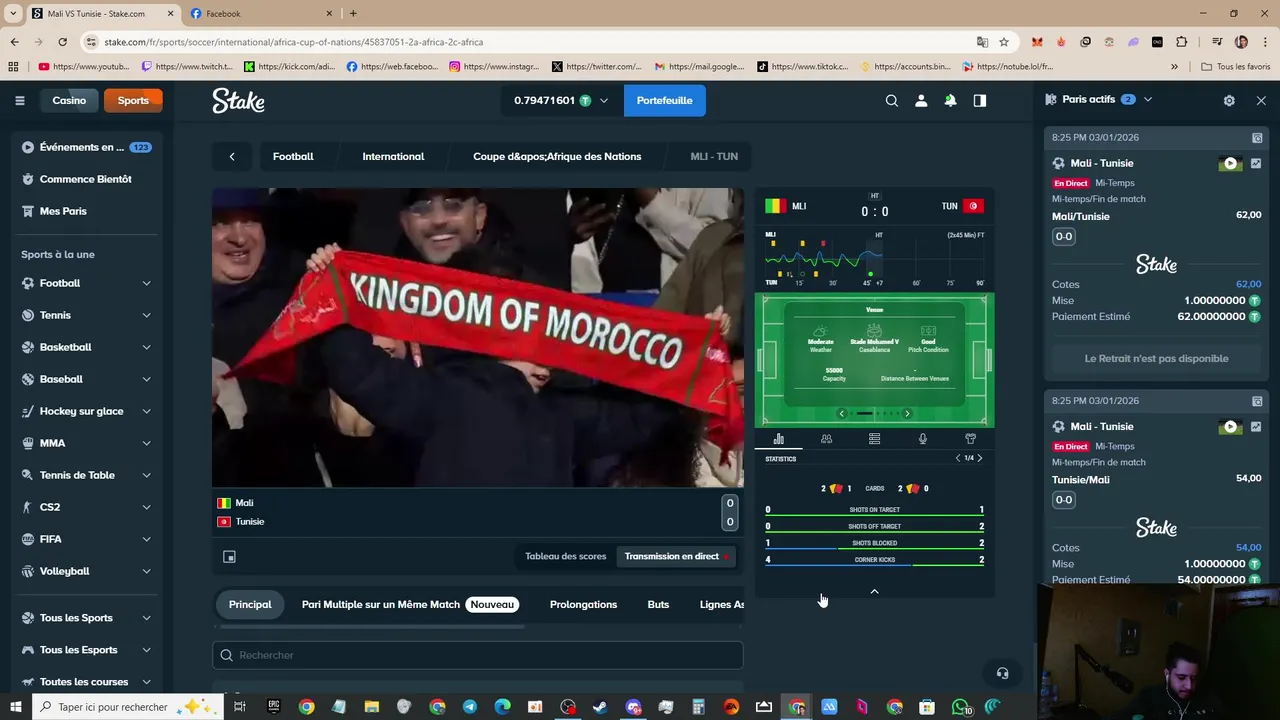Open Événements en direct link

(87, 147)
